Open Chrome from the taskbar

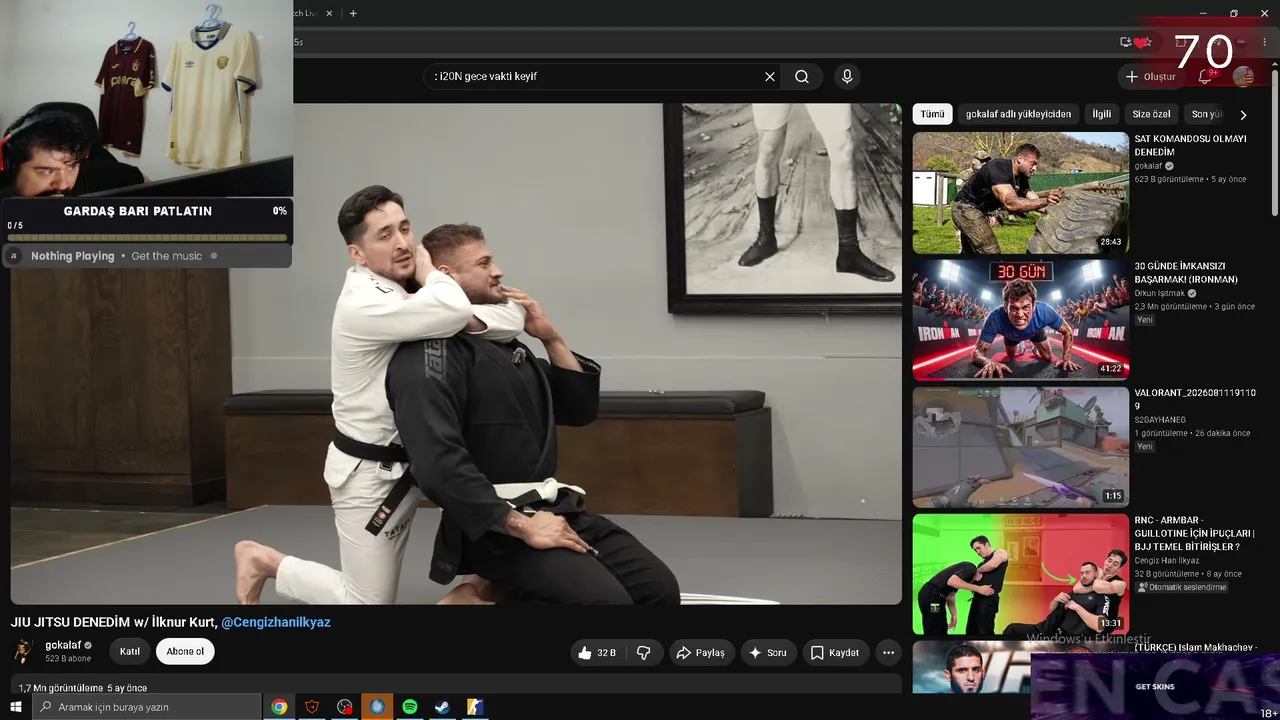tap(279, 707)
